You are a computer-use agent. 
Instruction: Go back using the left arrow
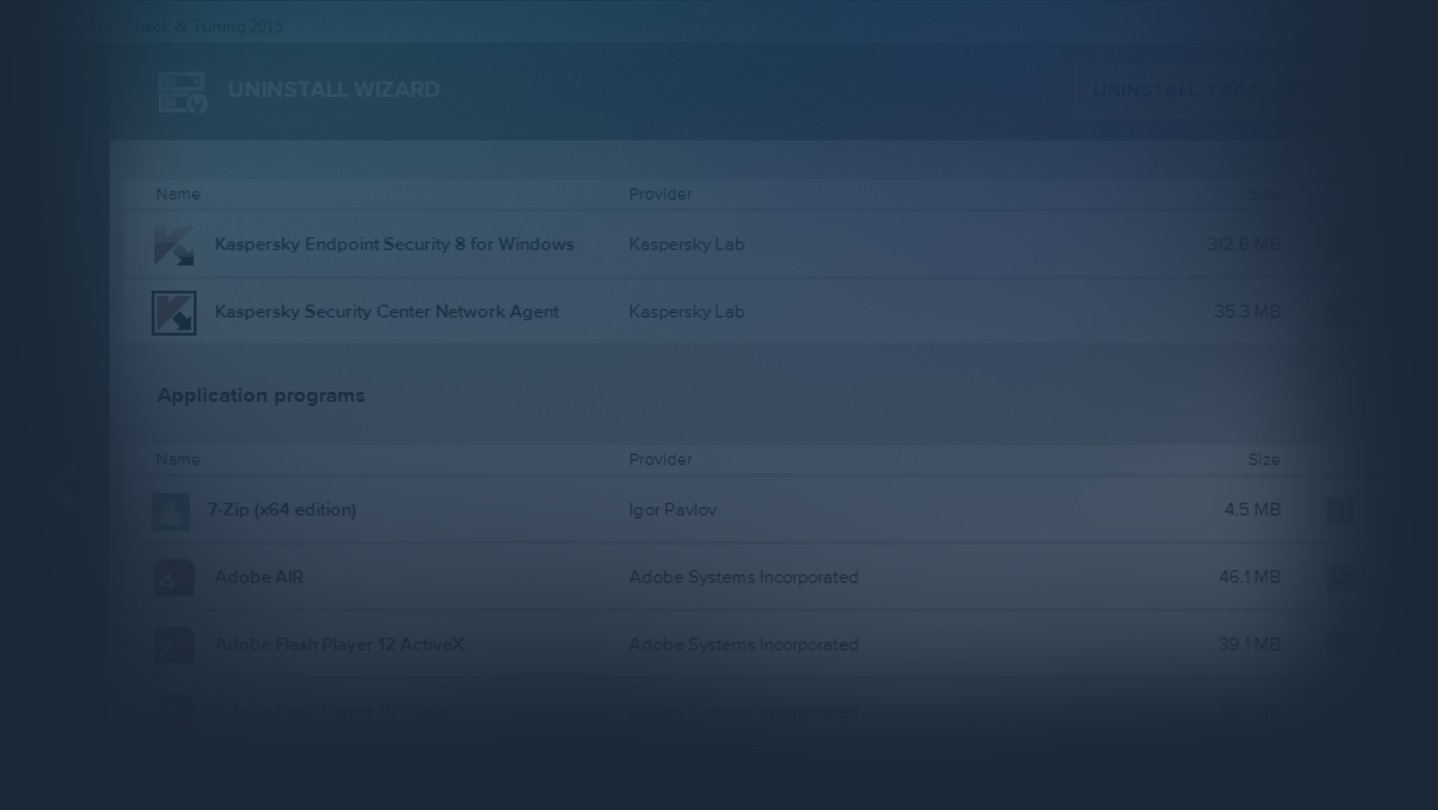[x=66, y=487]
